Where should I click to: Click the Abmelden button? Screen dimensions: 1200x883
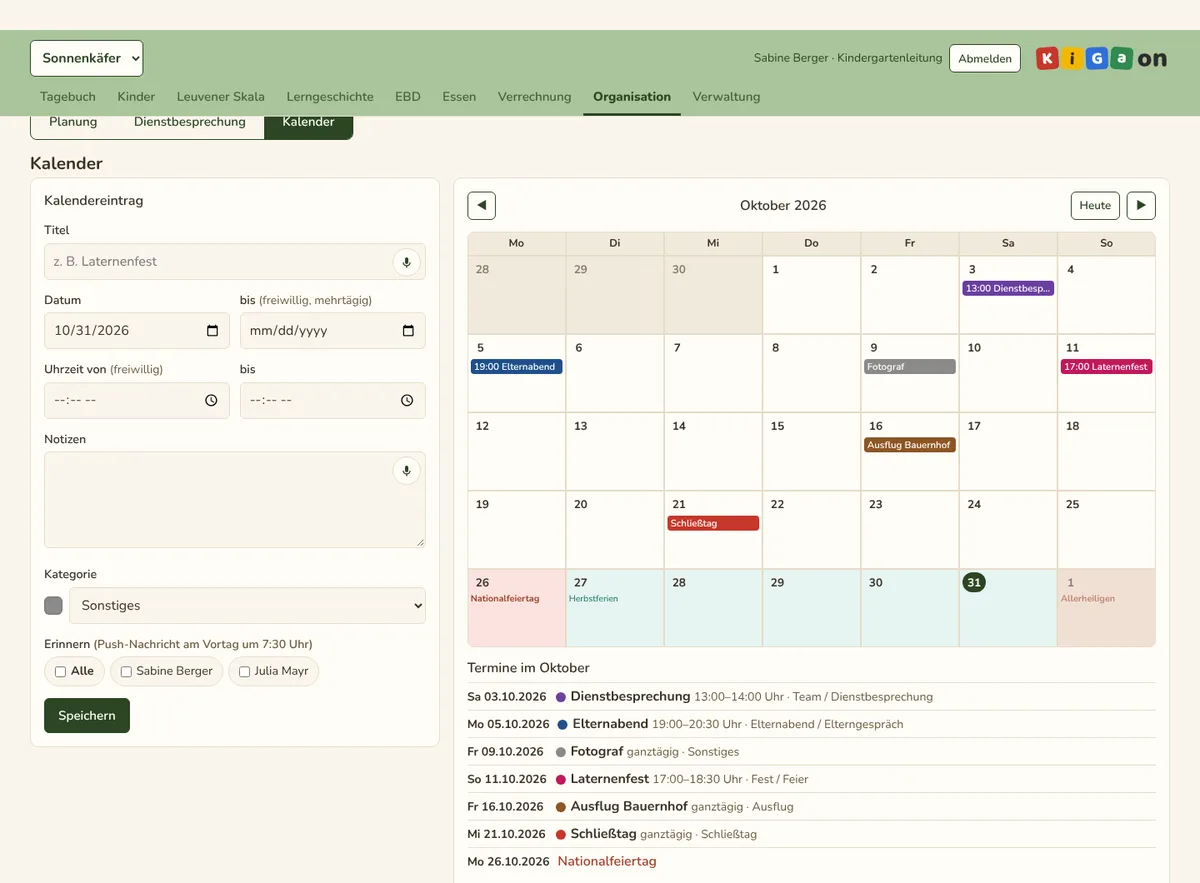pyautogui.click(x=985, y=58)
